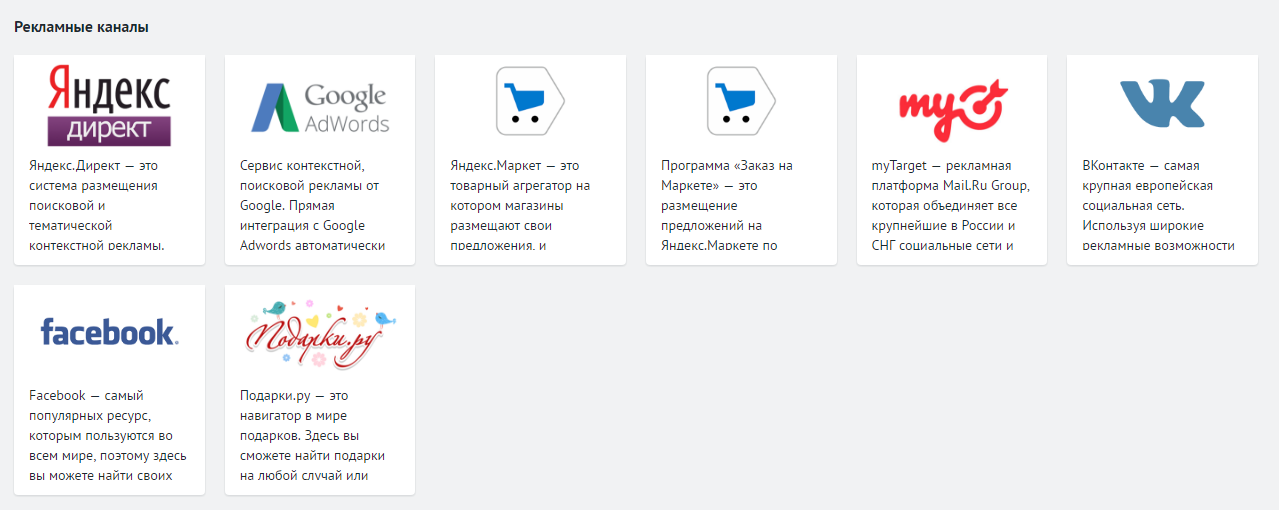The width and height of the screenshot is (1279, 510).
Task: Click the 'Рекламные каналы' heading
Action: [x=82, y=27]
